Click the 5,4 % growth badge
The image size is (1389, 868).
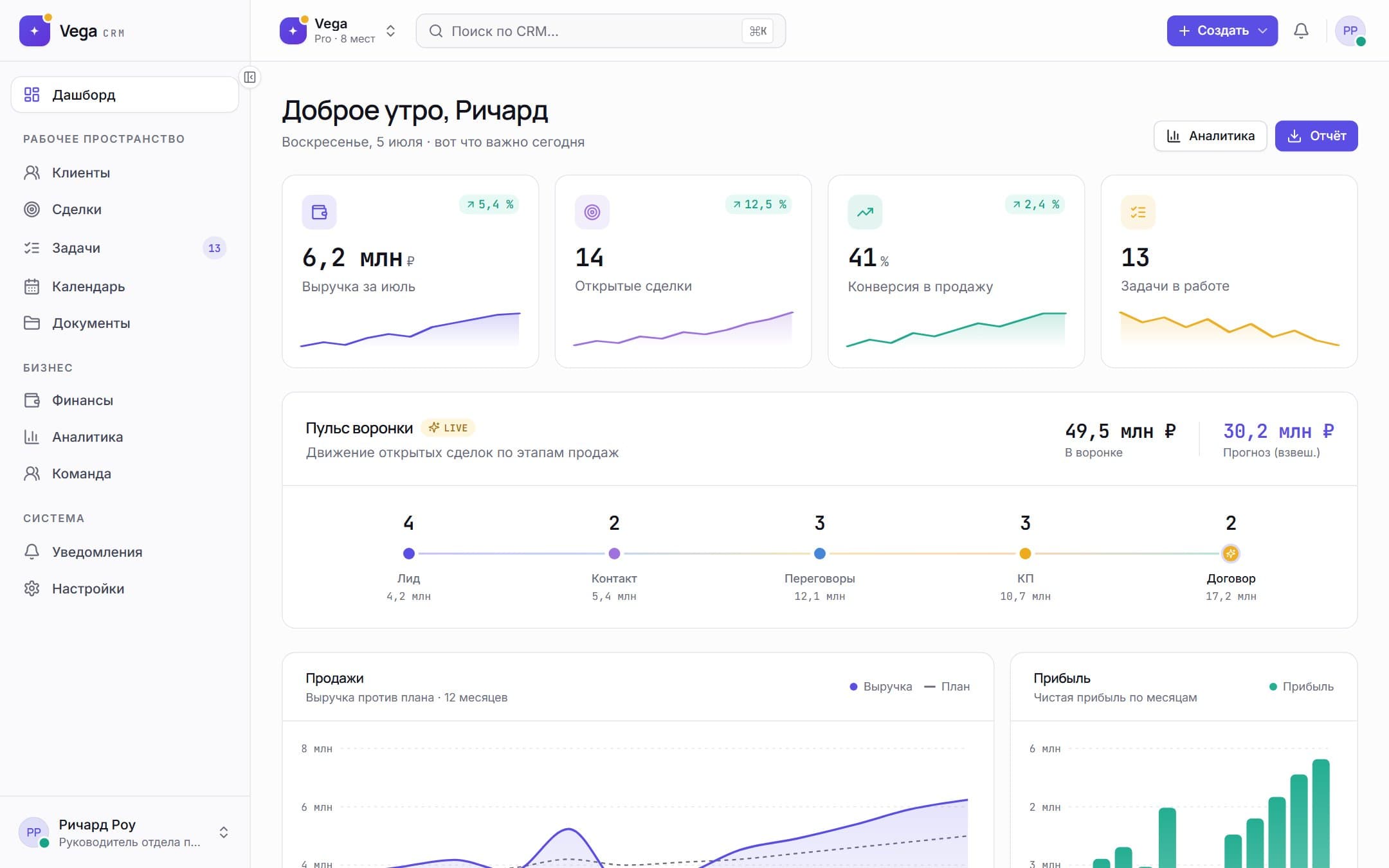[489, 204]
